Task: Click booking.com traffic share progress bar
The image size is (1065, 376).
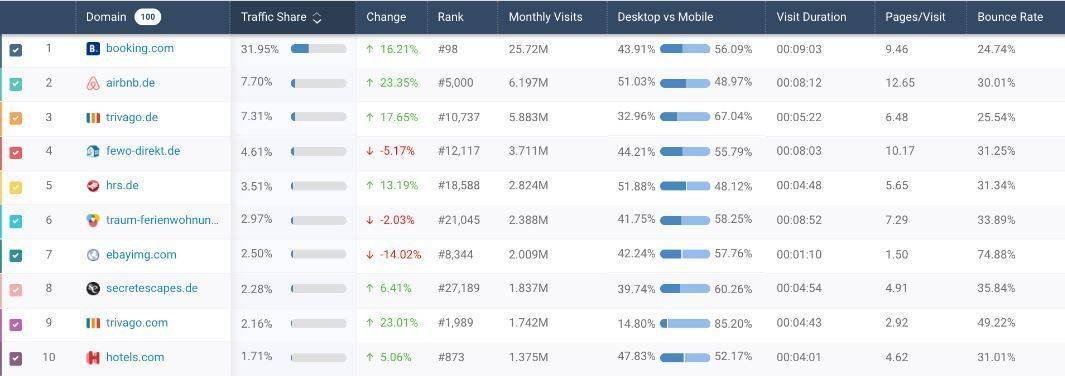Action: coord(319,49)
